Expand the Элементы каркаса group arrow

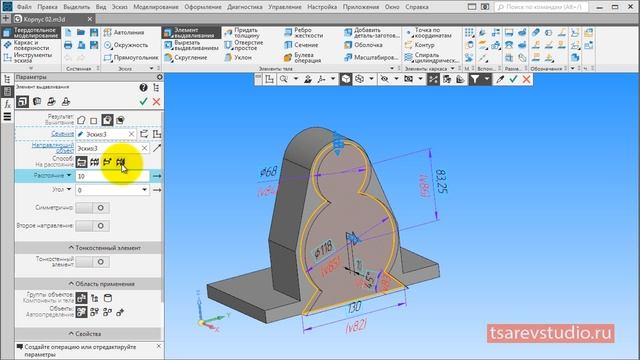[x=453, y=69]
